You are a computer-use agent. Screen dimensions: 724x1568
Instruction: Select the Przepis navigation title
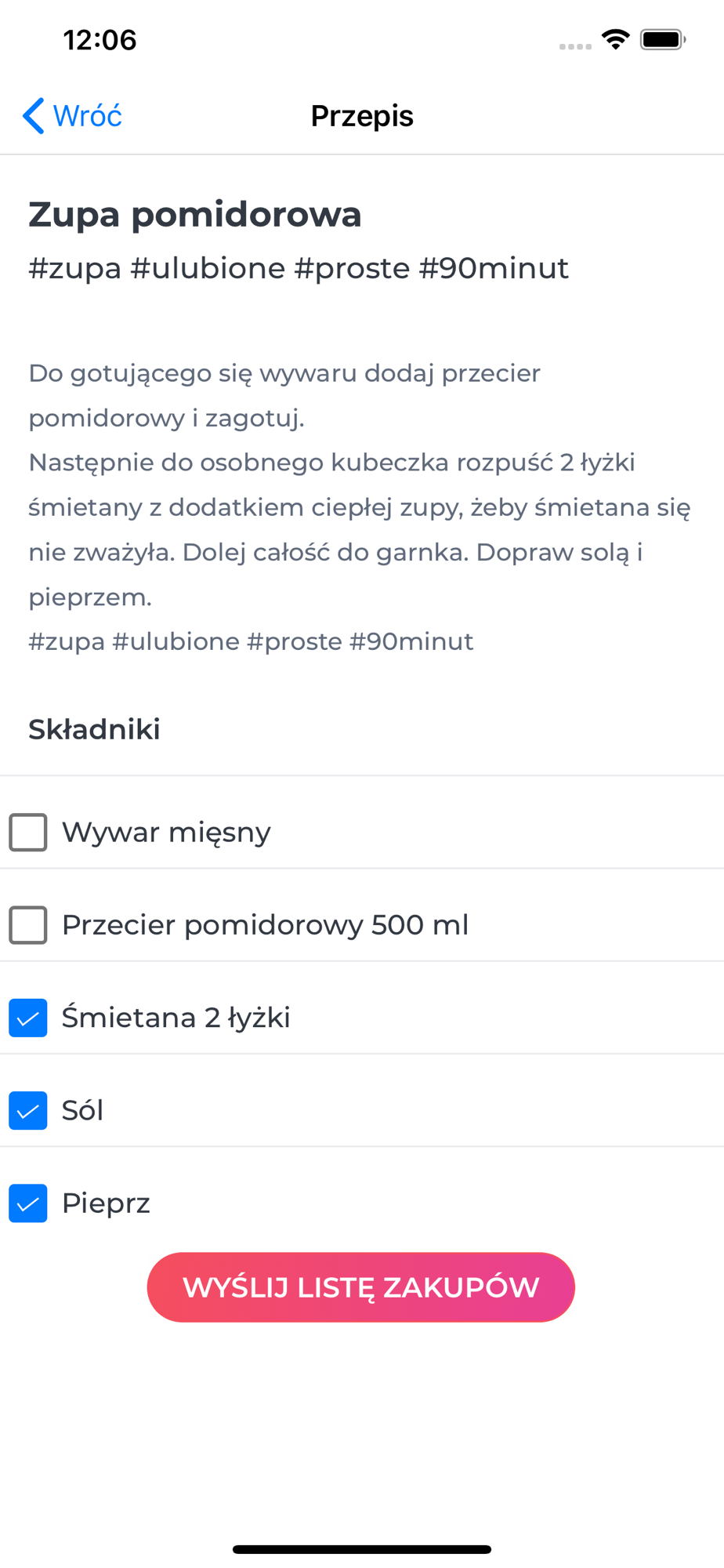coord(362,116)
